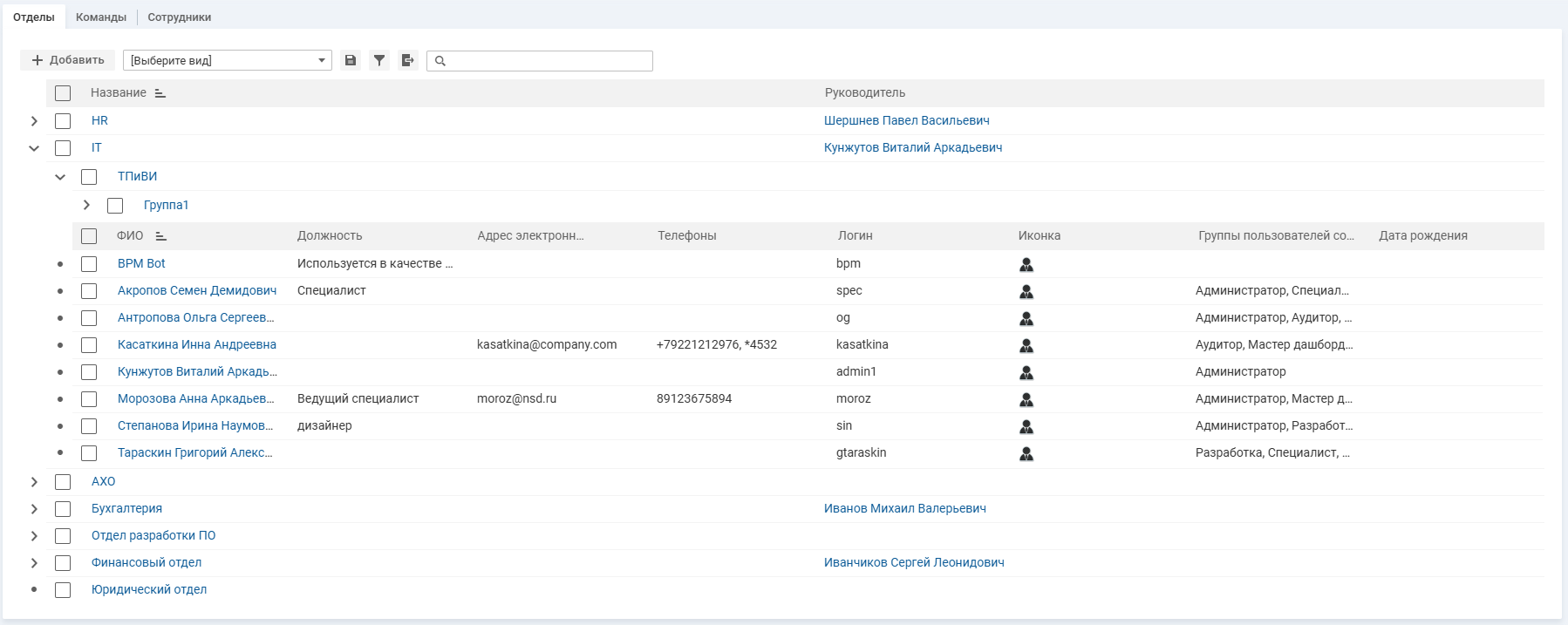Expand the Группа1 tree node
Screen dimensions: 1568x625
click(86, 205)
